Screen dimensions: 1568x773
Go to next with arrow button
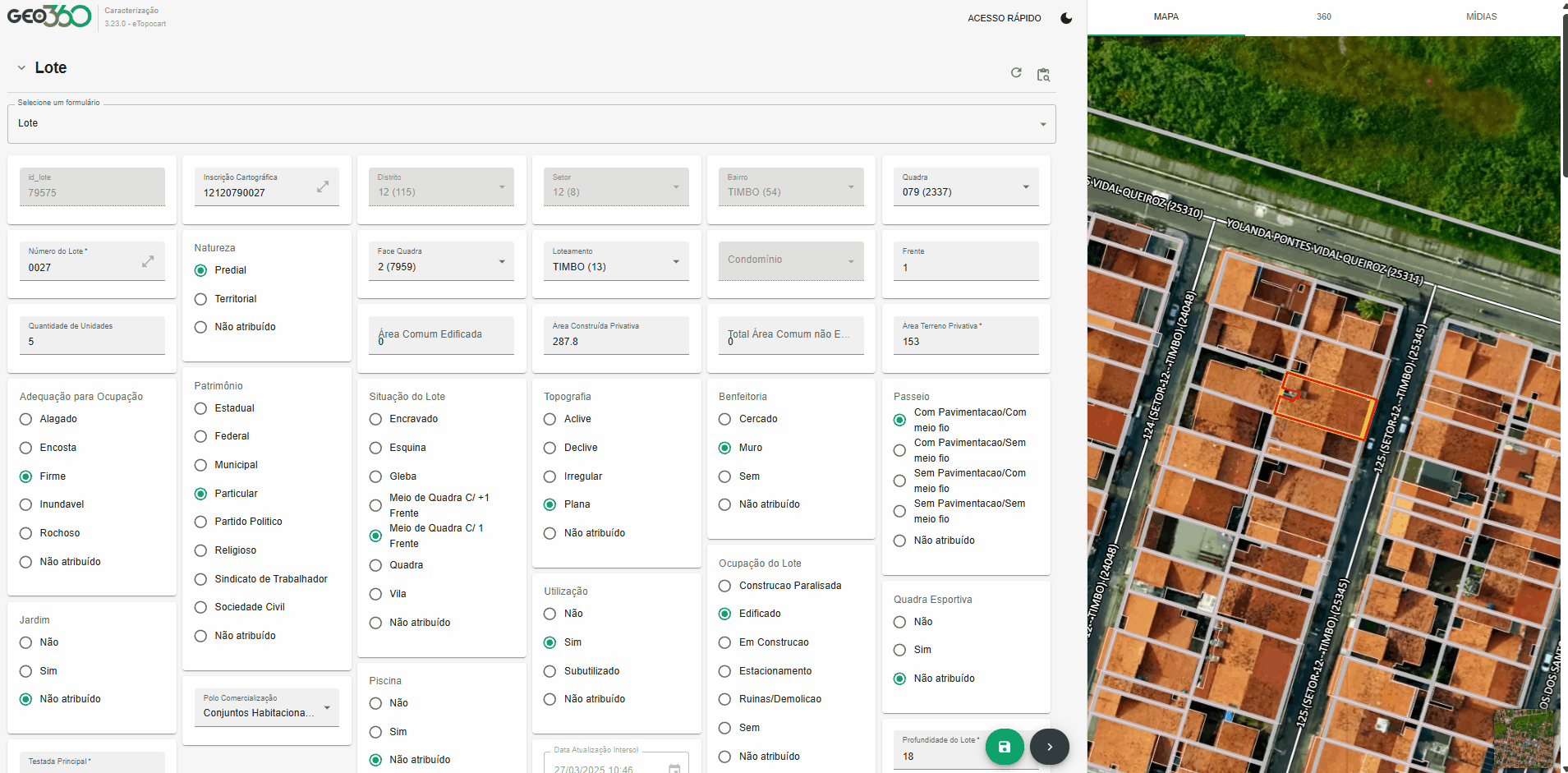[1050, 747]
